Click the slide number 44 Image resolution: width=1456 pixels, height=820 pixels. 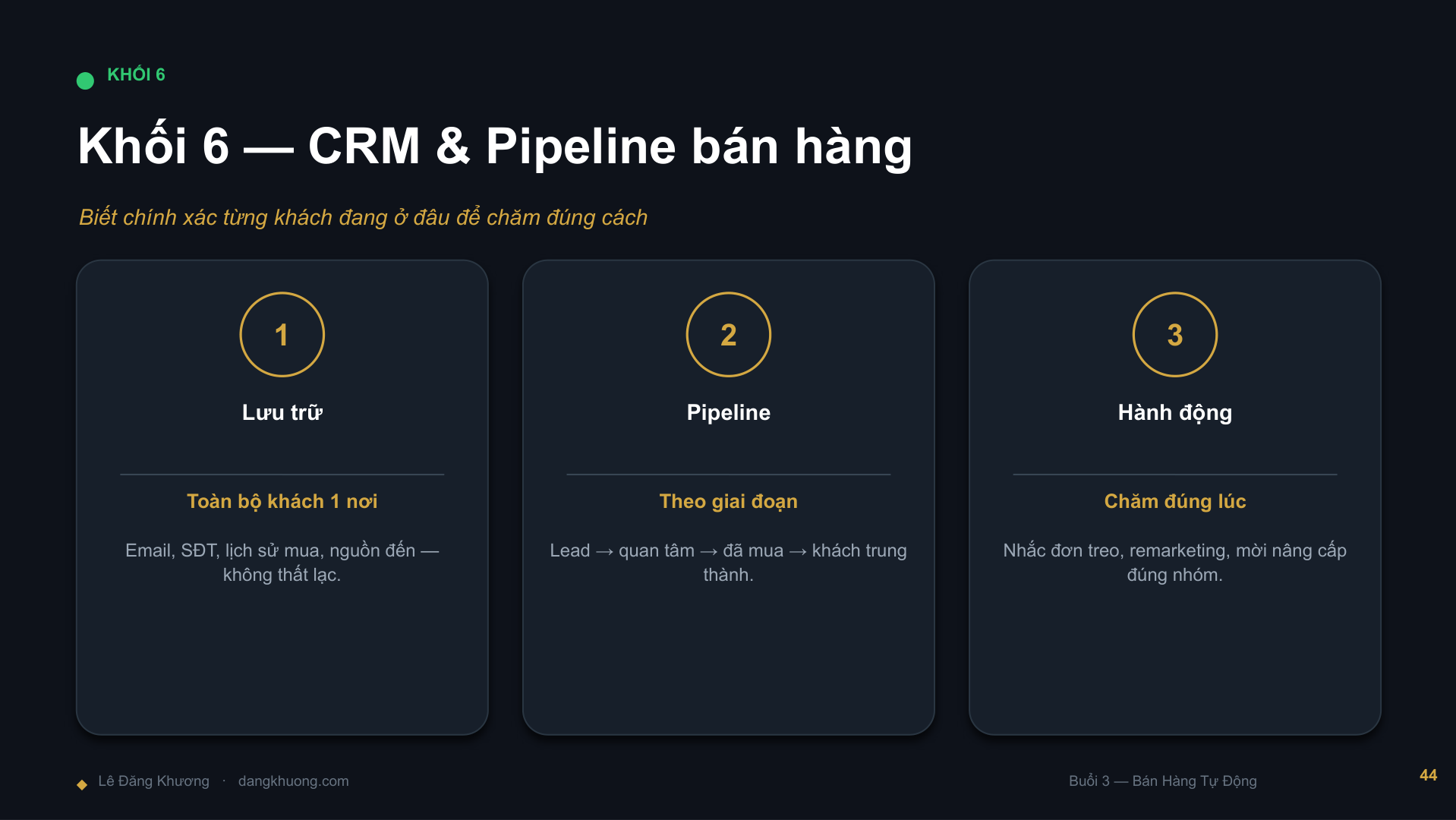pos(1428,775)
